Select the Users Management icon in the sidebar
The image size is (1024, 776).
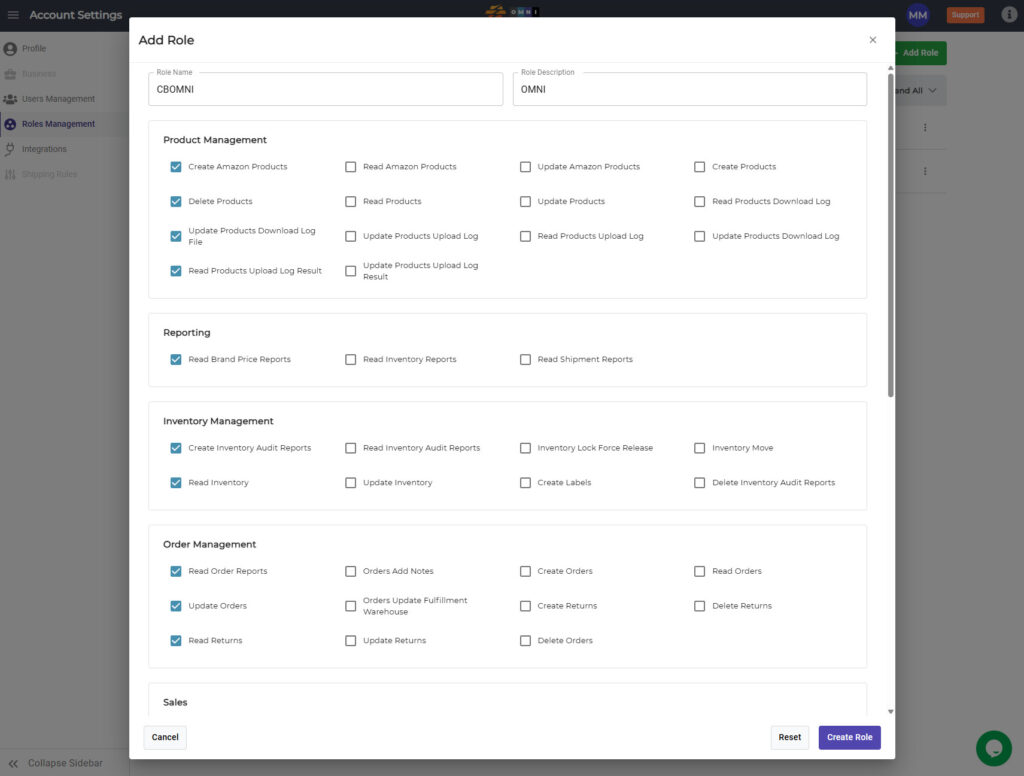[x=9, y=98]
